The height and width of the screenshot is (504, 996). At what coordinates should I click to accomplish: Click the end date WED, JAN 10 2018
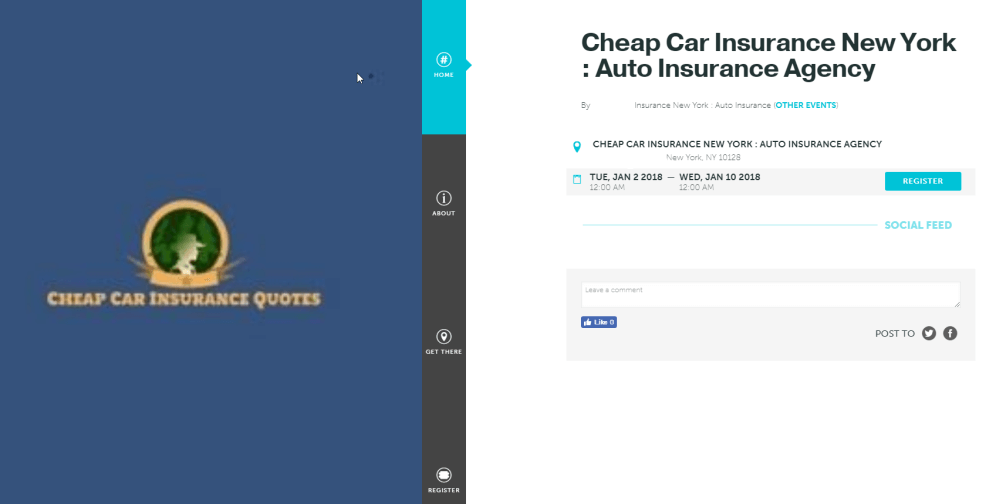point(720,177)
